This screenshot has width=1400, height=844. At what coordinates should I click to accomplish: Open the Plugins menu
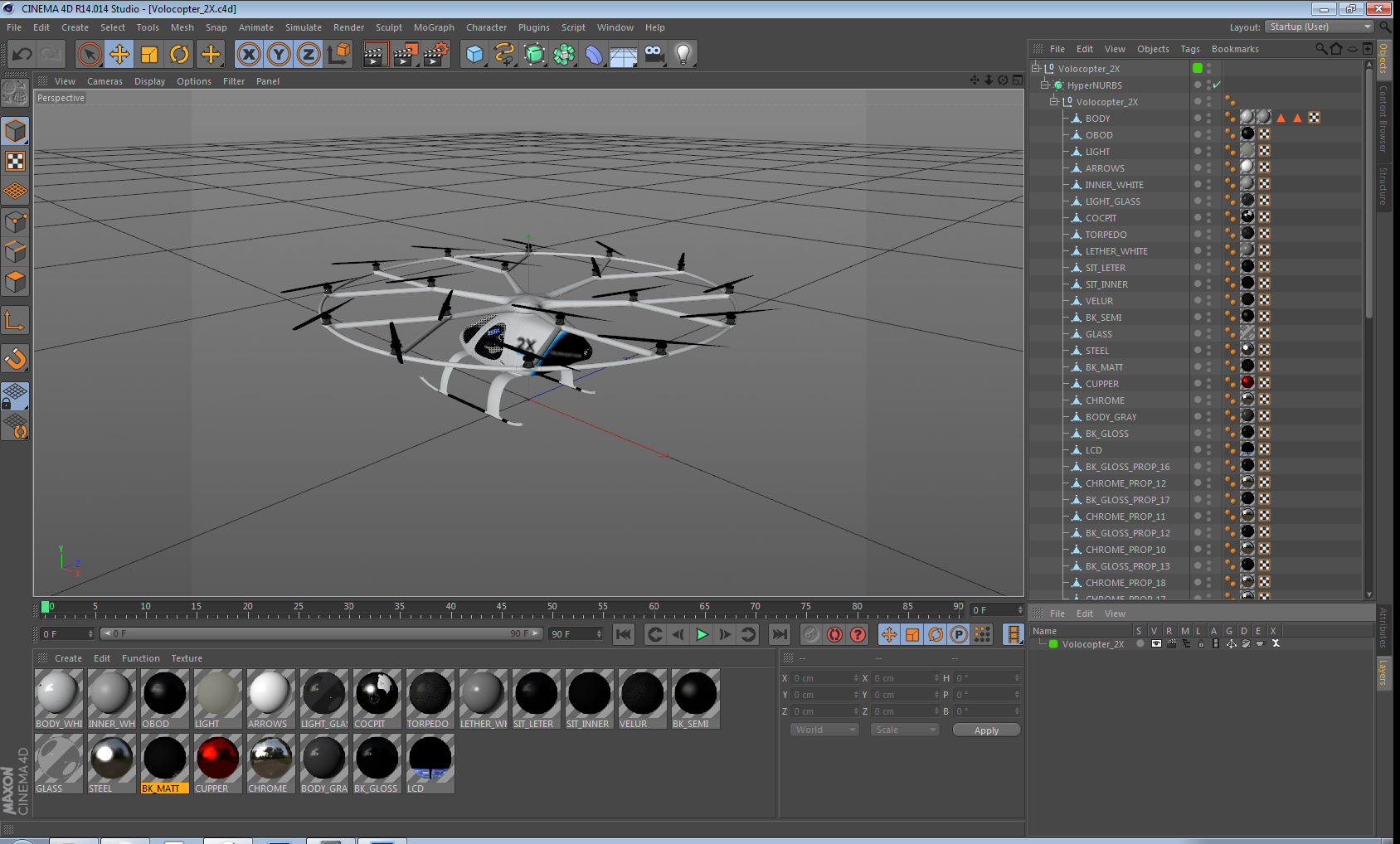[534, 27]
